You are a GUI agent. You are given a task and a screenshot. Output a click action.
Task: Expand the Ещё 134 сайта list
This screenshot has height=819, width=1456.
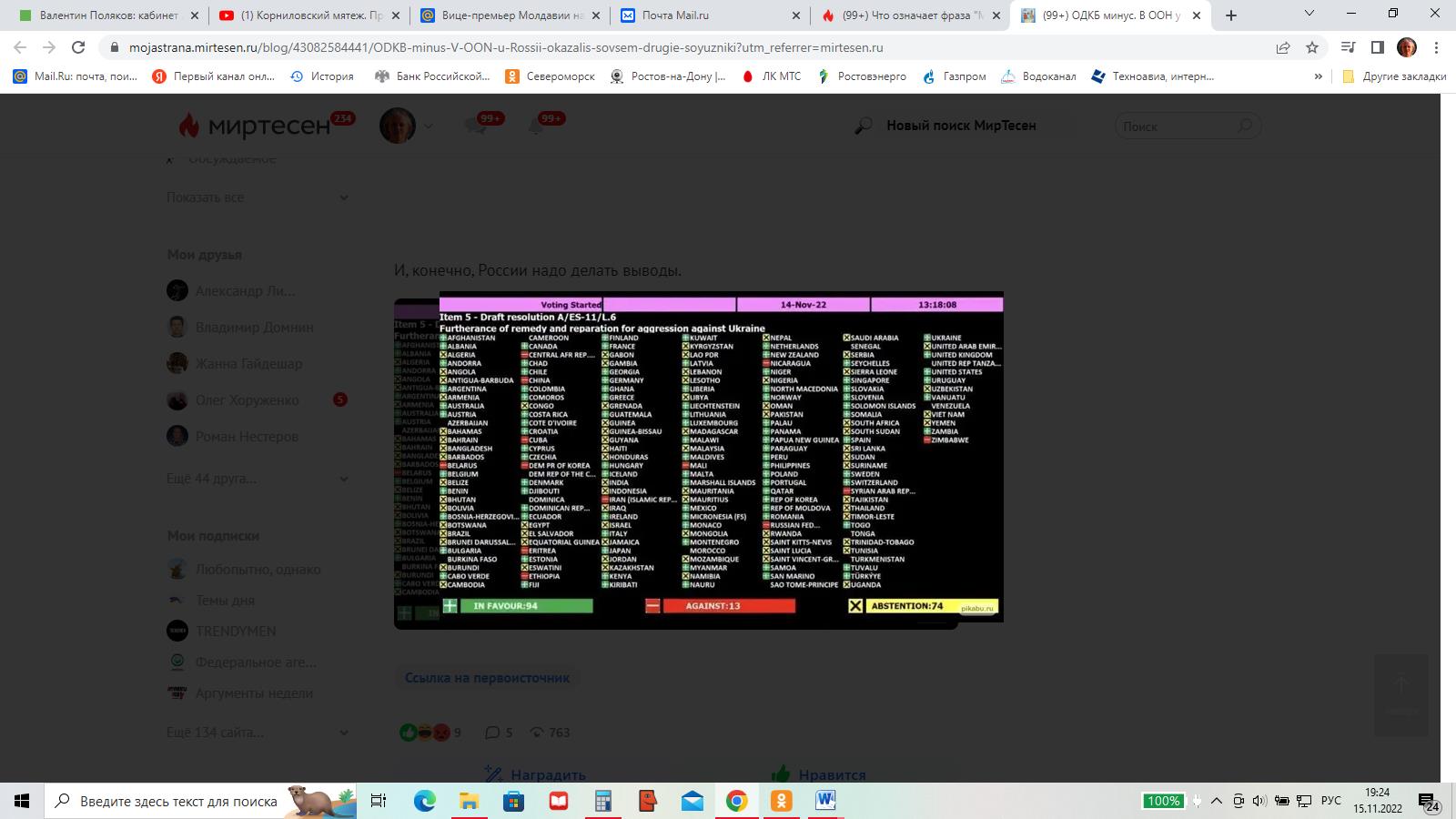(x=258, y=733)
